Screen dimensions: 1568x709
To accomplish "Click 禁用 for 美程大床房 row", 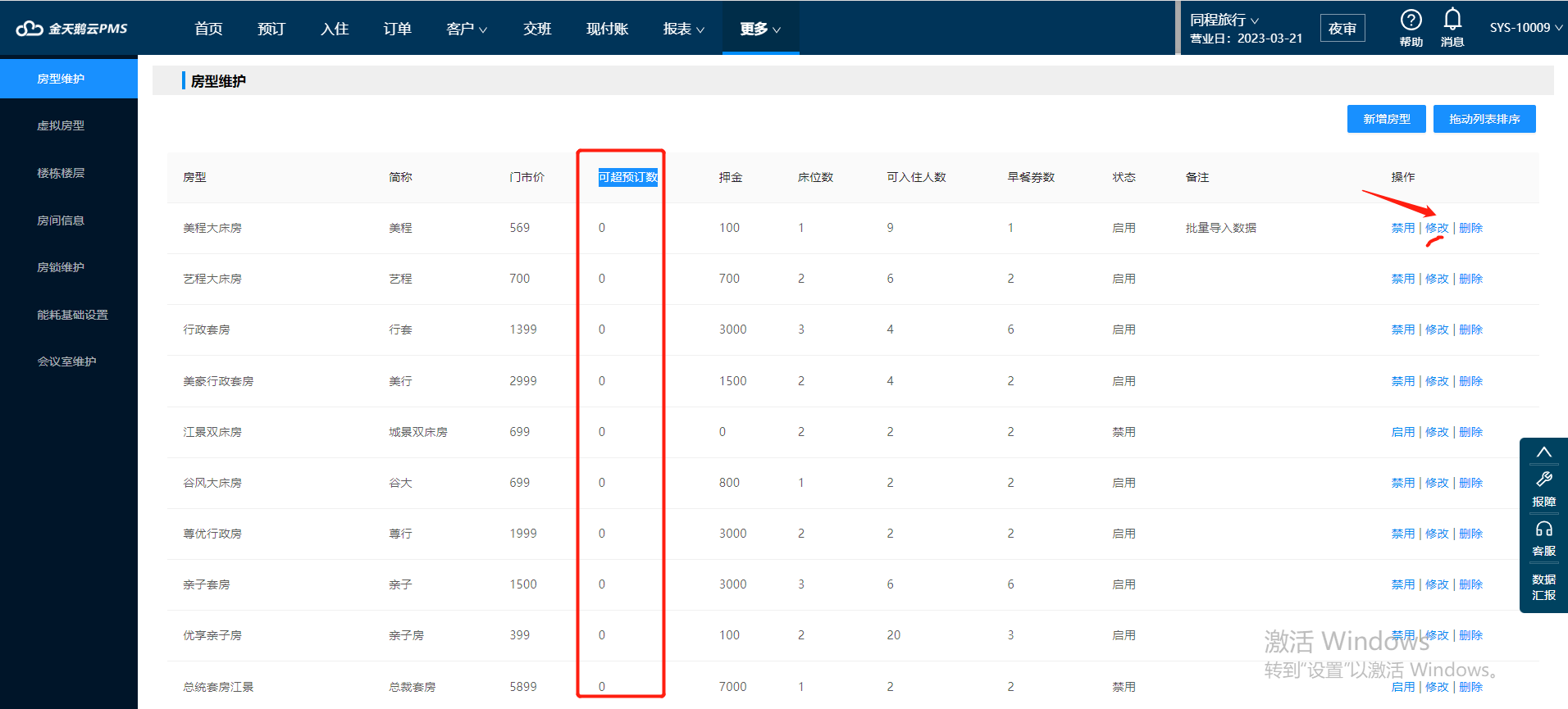I will (x=1403, y=228).
